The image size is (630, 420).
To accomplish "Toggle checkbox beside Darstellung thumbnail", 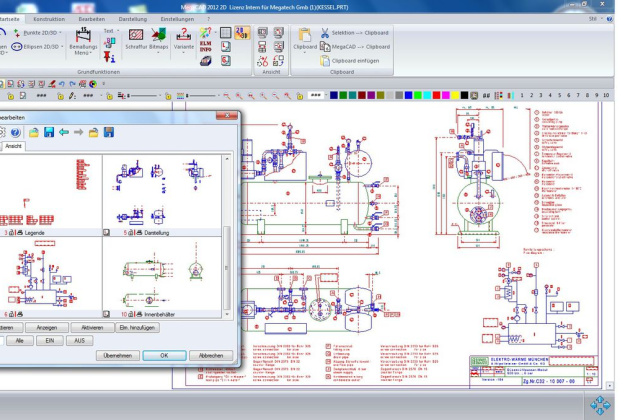I will tap(108, 231).
